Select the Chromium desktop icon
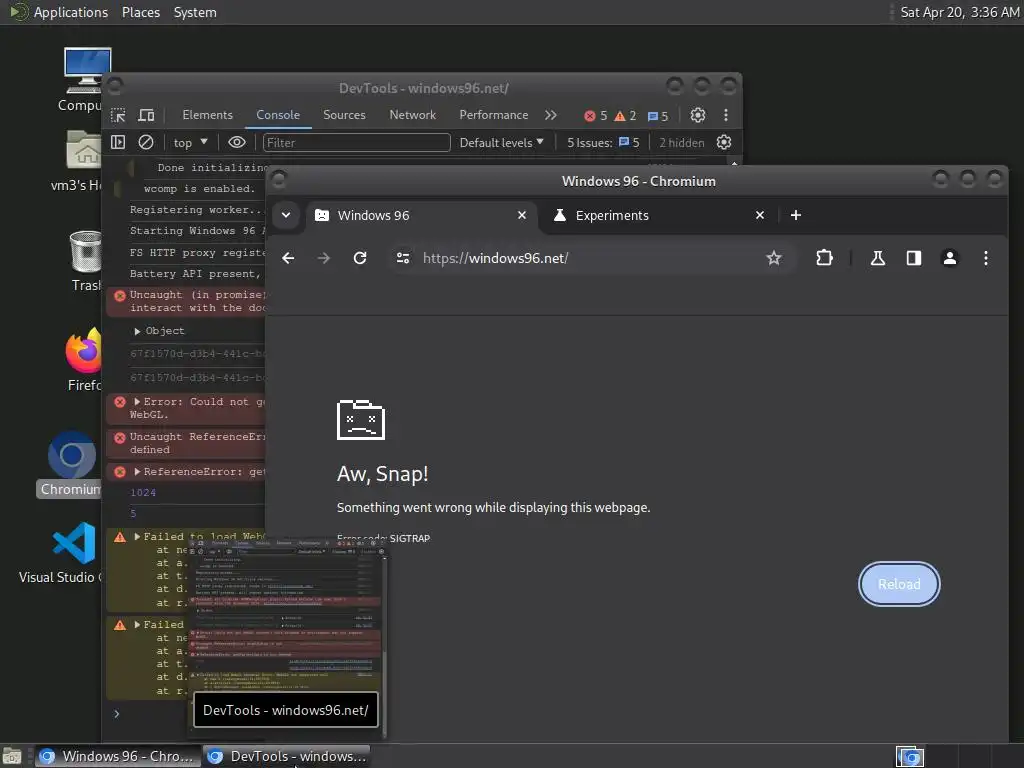 click(71, 464)
